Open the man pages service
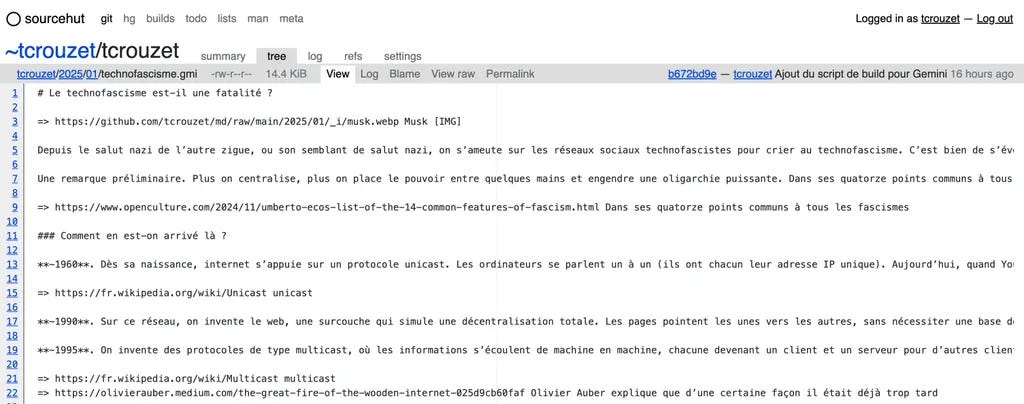Image resolution: width=1024 pixels, height=404 pixels. click(x=258, y=19)
